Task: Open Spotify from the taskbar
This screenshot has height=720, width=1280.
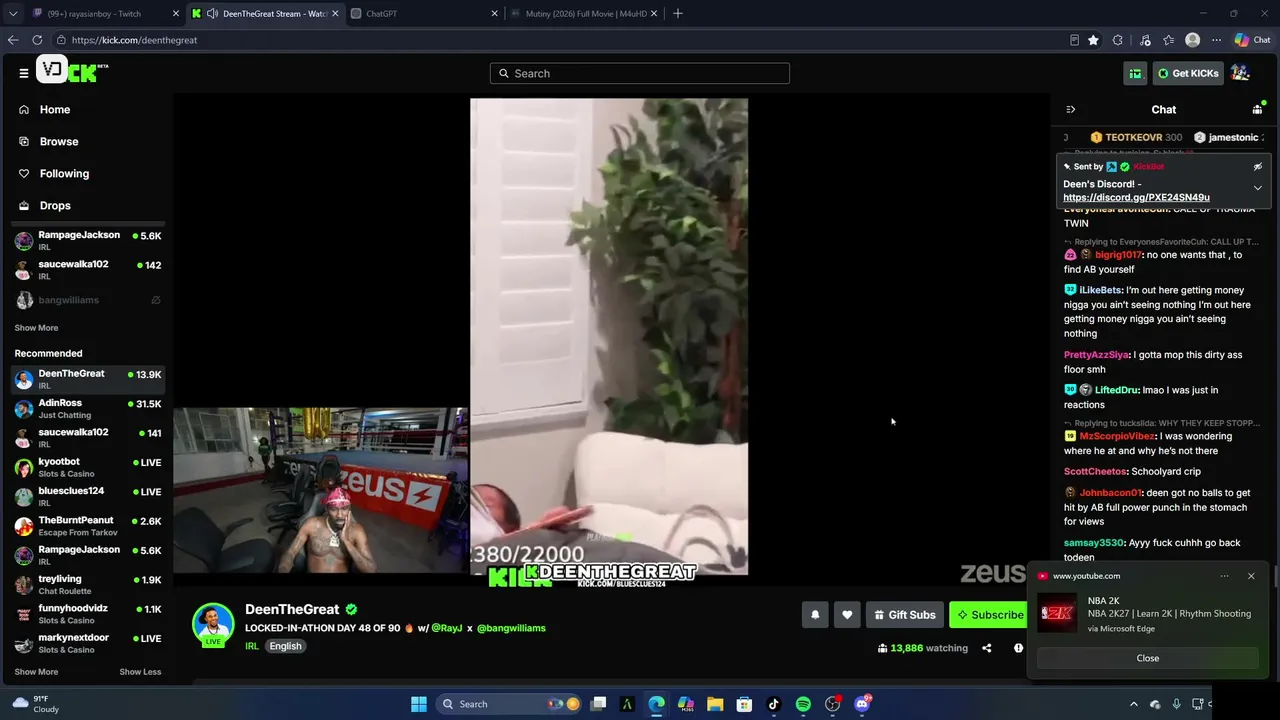Action: pyautogui.click(x=803, y=704)
